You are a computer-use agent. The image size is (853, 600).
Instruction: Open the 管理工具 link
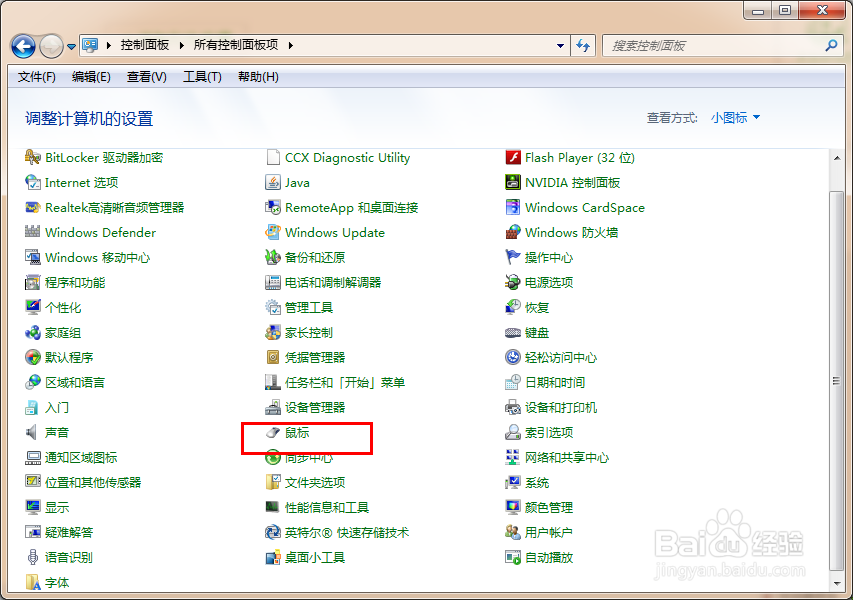[308, 307]
